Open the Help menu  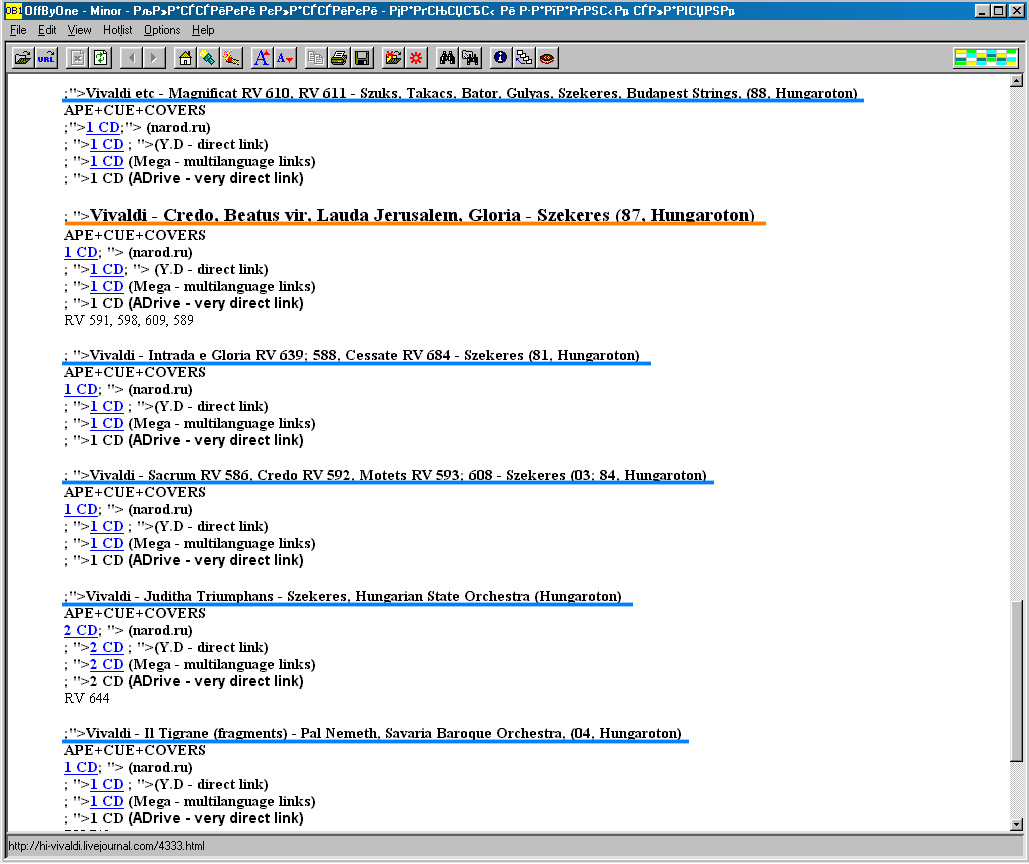[203, 30]
